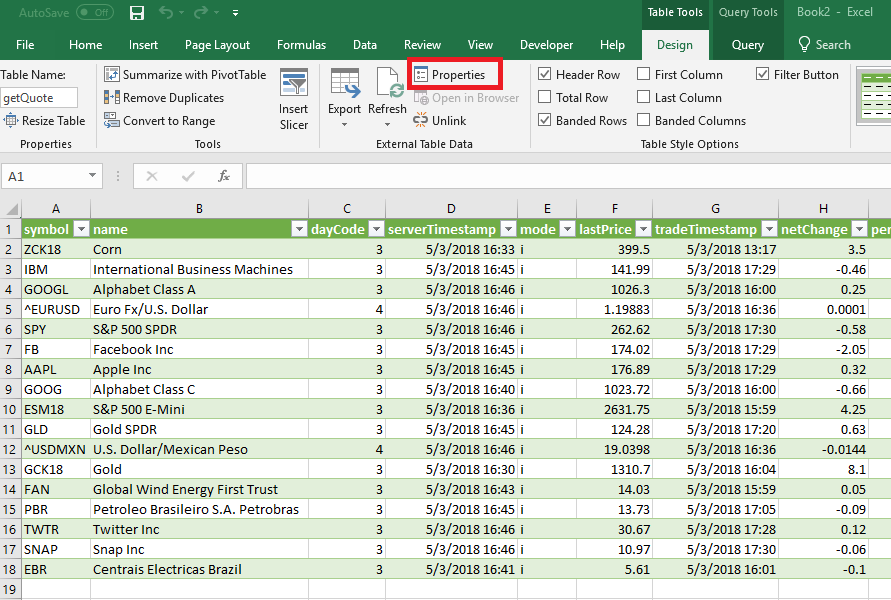Select the 'Twitter Inc' cell
Screen dimensions: 891x600
click(199, 529)
